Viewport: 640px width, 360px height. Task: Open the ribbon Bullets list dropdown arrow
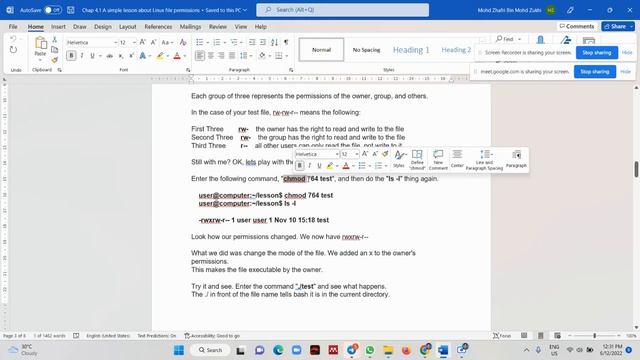(207, 42)
